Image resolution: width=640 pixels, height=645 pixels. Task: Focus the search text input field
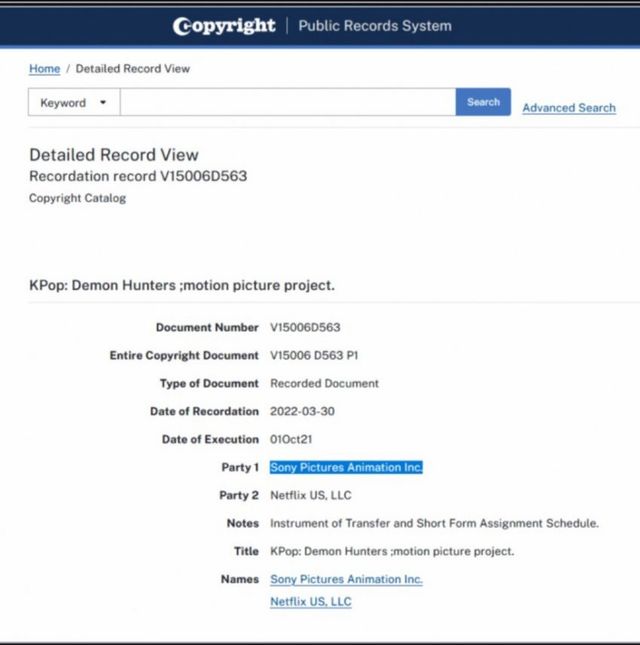click(x=287, y=102)
